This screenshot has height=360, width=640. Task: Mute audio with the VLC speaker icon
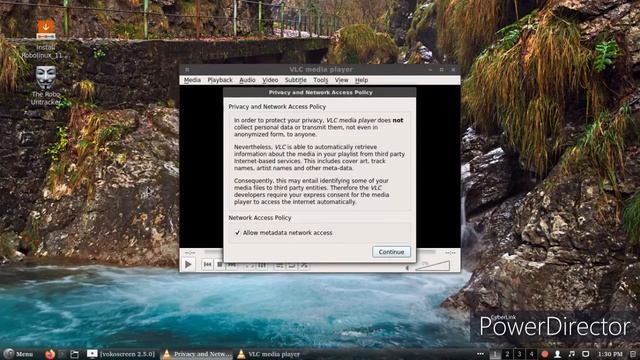(407, 268)
